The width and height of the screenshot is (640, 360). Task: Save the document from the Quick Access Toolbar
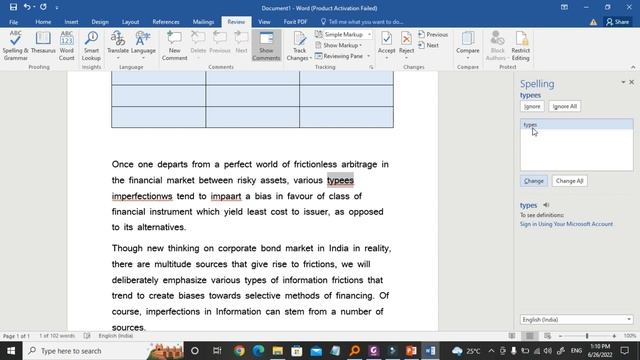[x=13, y=7]
